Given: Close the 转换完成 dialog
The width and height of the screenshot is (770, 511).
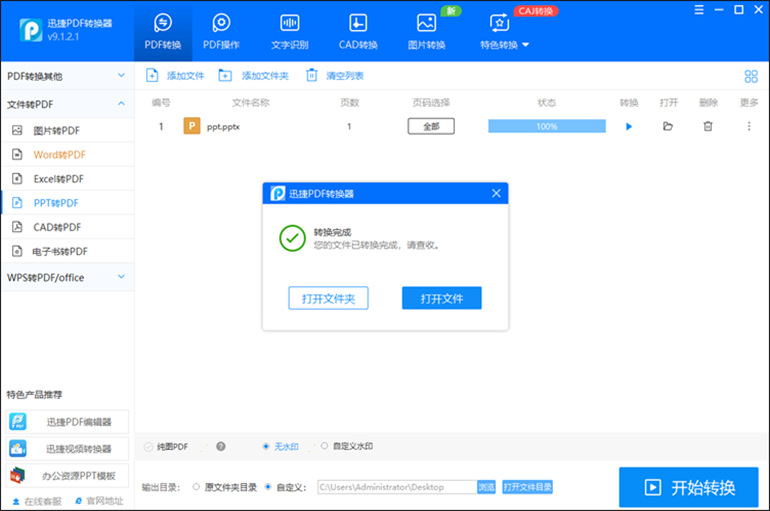Looking at the screenshot, I should coord(496,193).
